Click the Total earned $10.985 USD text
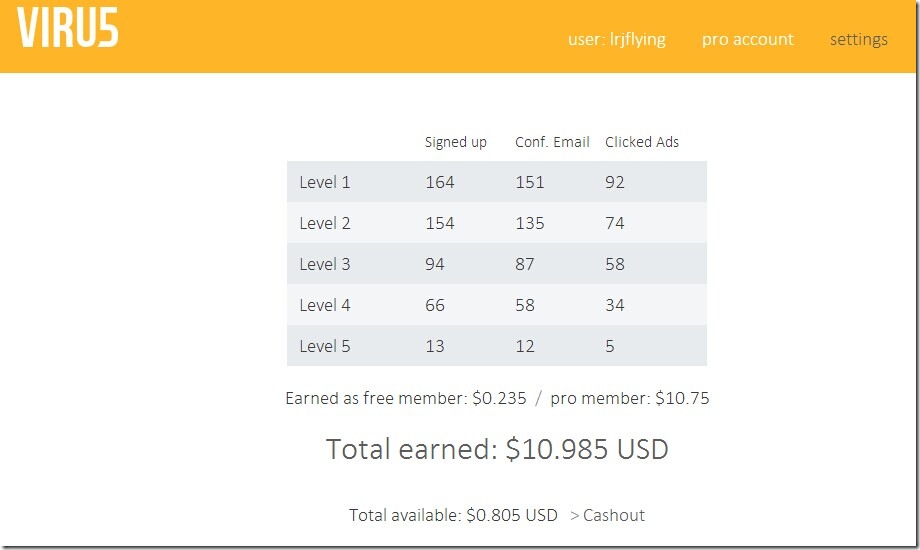 pyautogui.click(x=497, y=450)
